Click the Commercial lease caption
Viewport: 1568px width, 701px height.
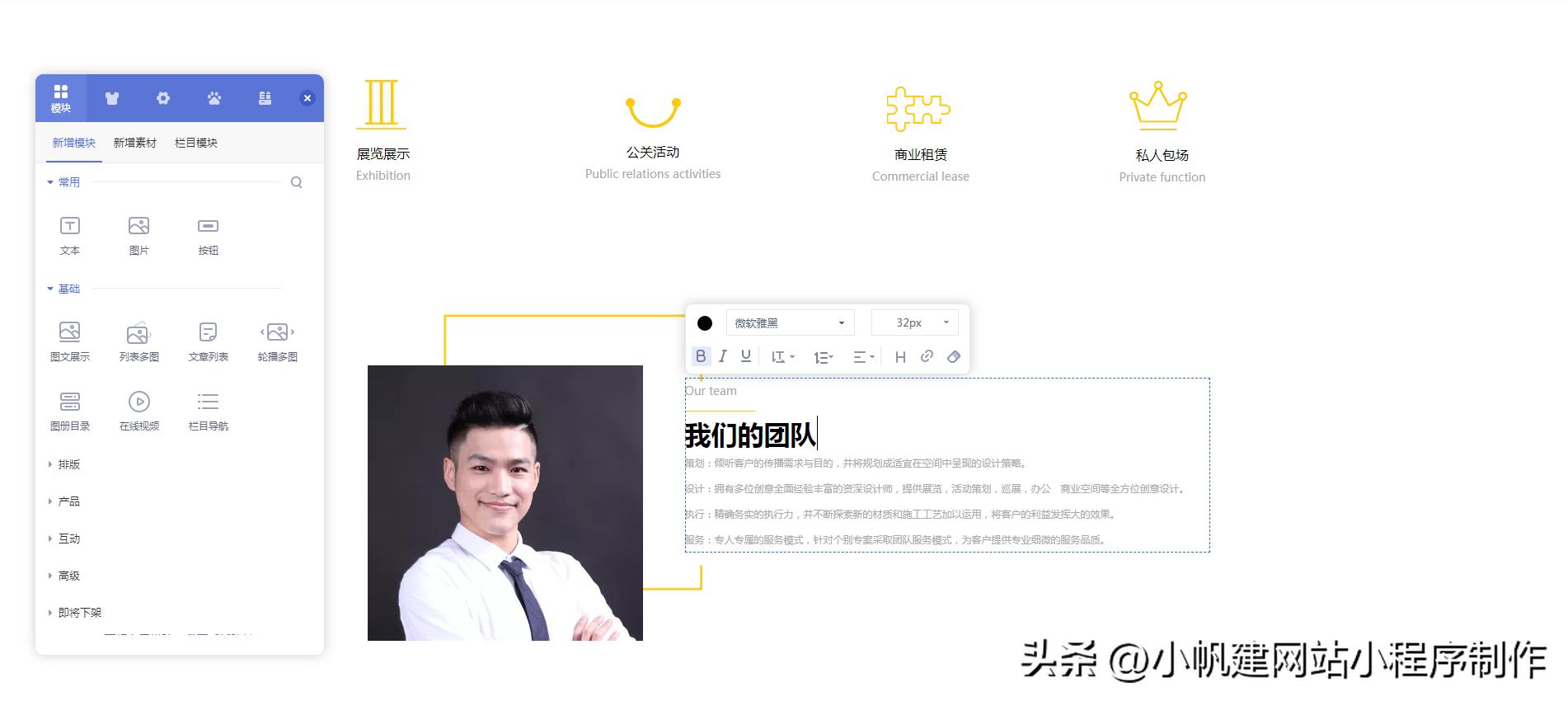921,176
